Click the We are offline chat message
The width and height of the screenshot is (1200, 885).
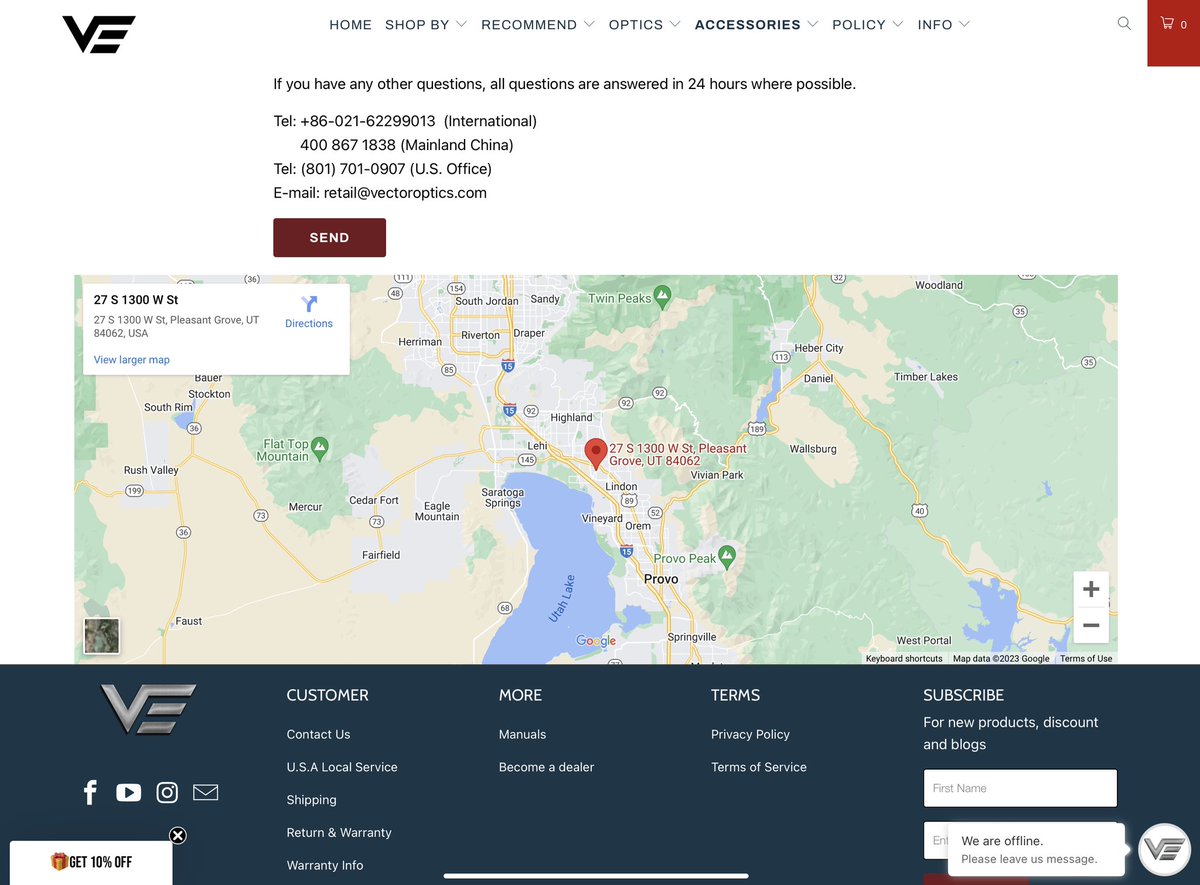(x=1036, y=849)
